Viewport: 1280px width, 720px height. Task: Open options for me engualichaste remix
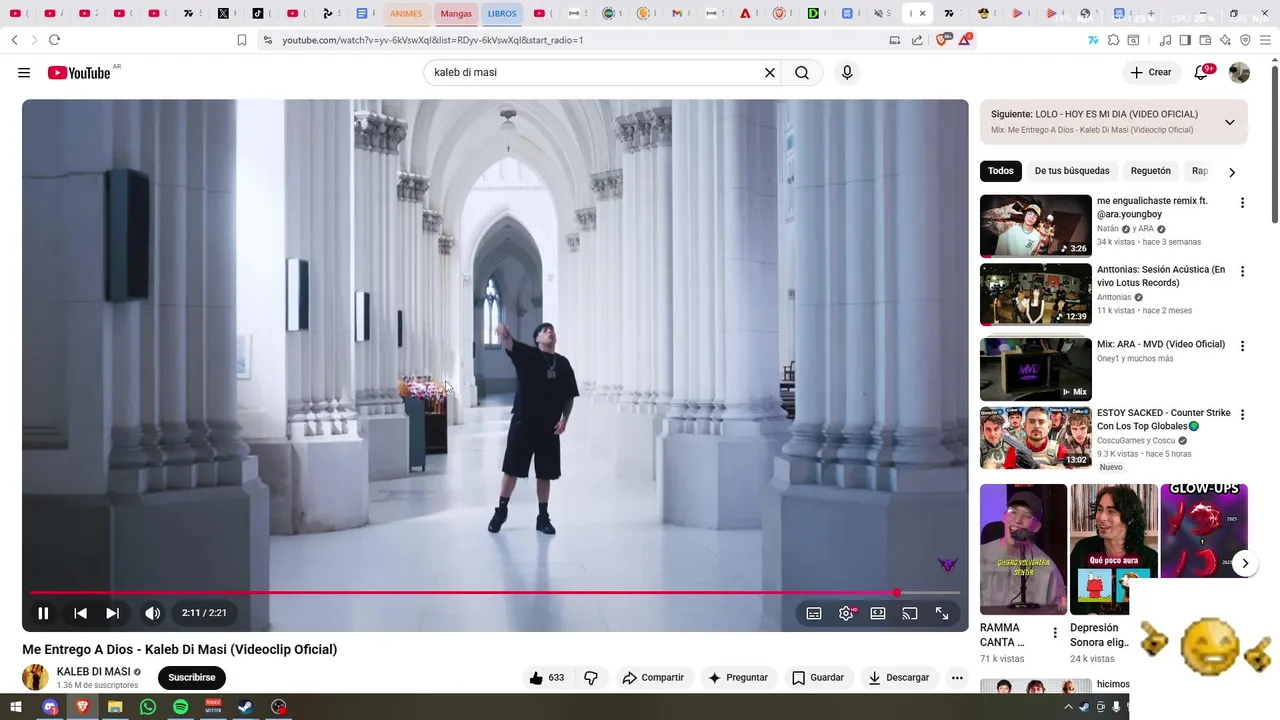(1242, 203)
